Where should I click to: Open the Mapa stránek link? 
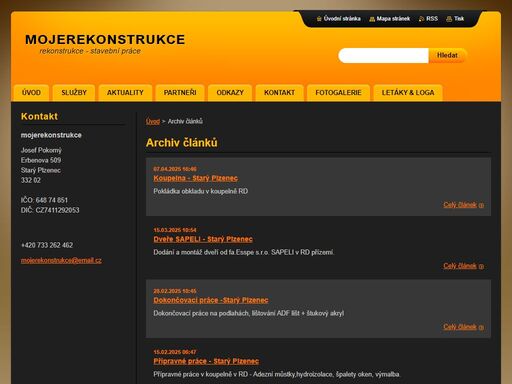pyautogui.click(x=393, y=19)
